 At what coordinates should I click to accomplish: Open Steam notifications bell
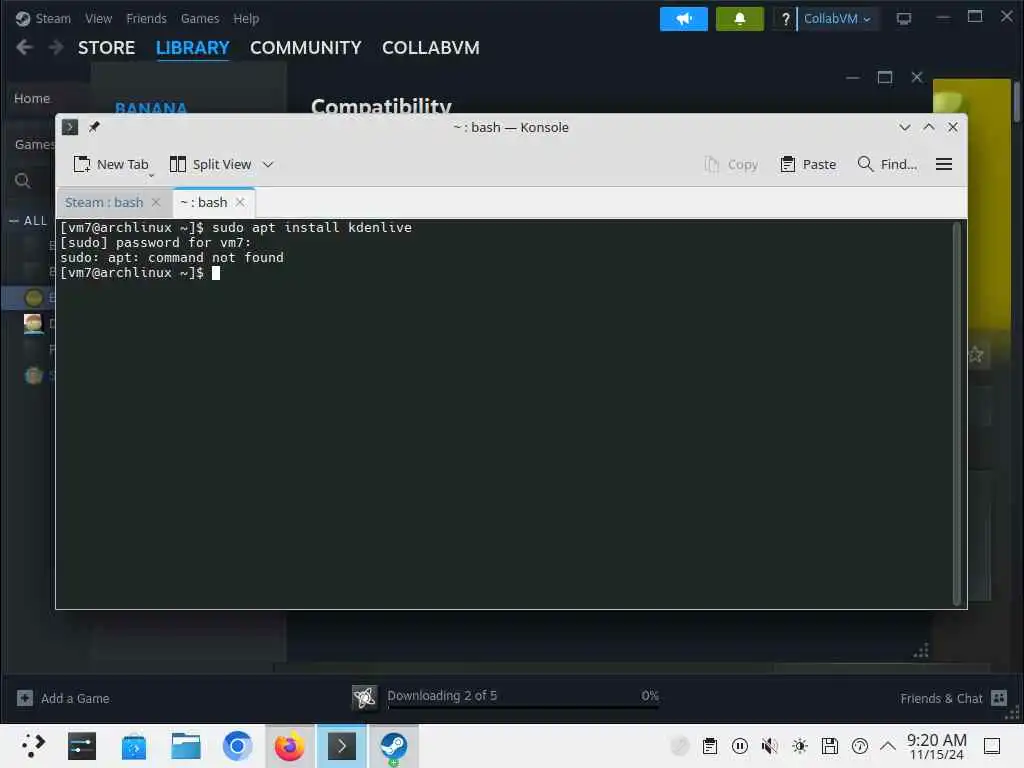tap(740, 19)
